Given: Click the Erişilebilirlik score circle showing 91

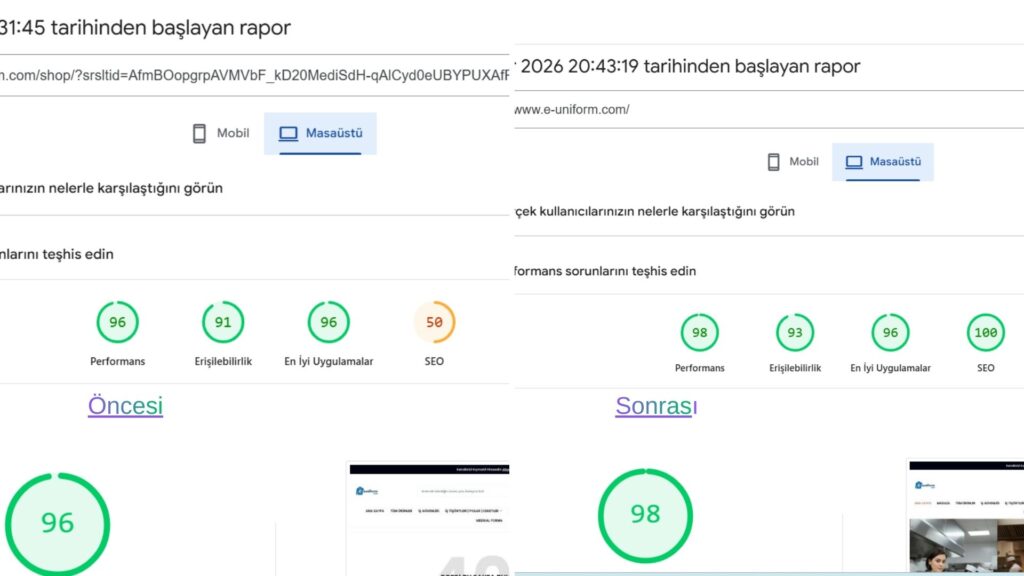Looking at the screenshot, I should pos(222,323).
